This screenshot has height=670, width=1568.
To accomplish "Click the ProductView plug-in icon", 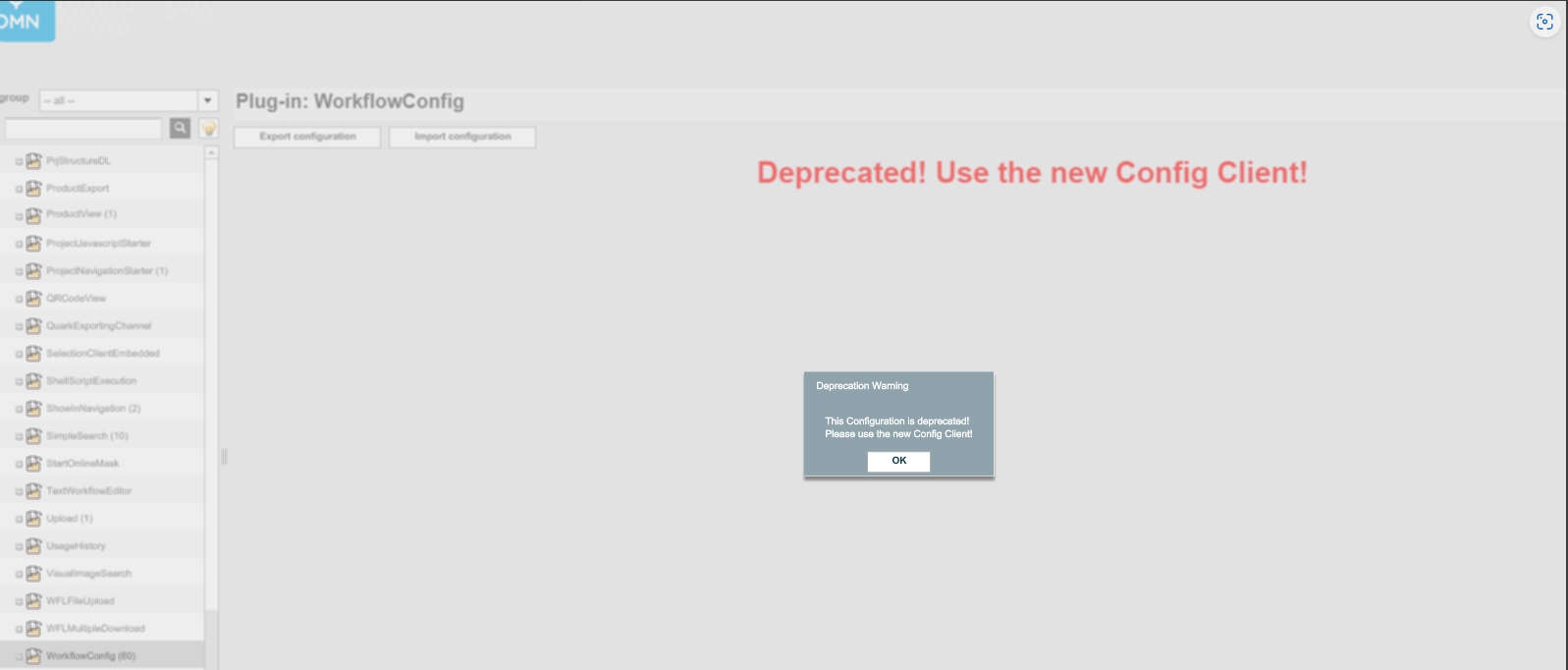I will 34,214.
